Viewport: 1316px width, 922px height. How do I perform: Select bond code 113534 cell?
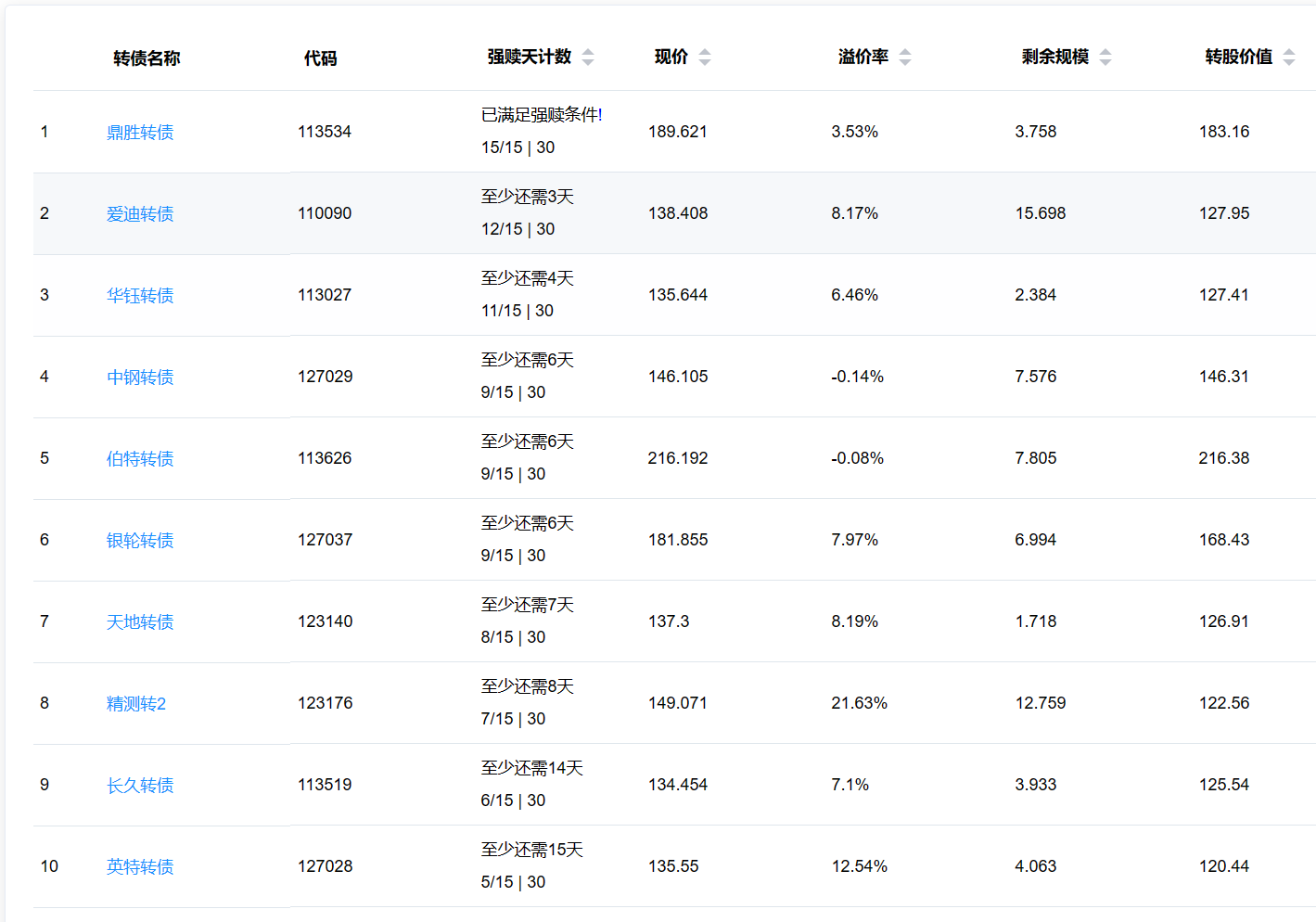[325, 132]
